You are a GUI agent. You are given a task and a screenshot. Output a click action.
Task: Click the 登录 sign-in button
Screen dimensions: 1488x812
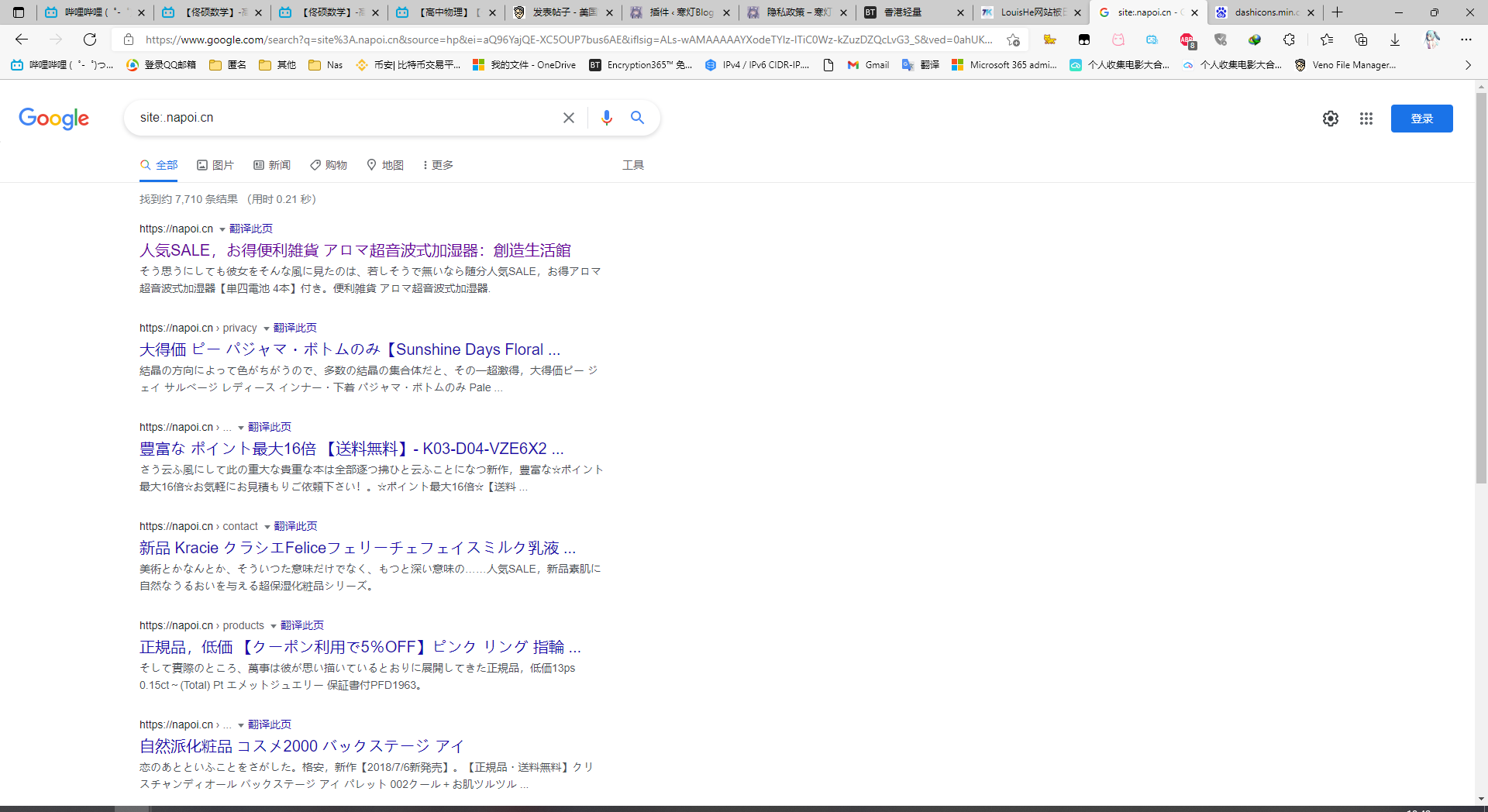[1421, 119]
